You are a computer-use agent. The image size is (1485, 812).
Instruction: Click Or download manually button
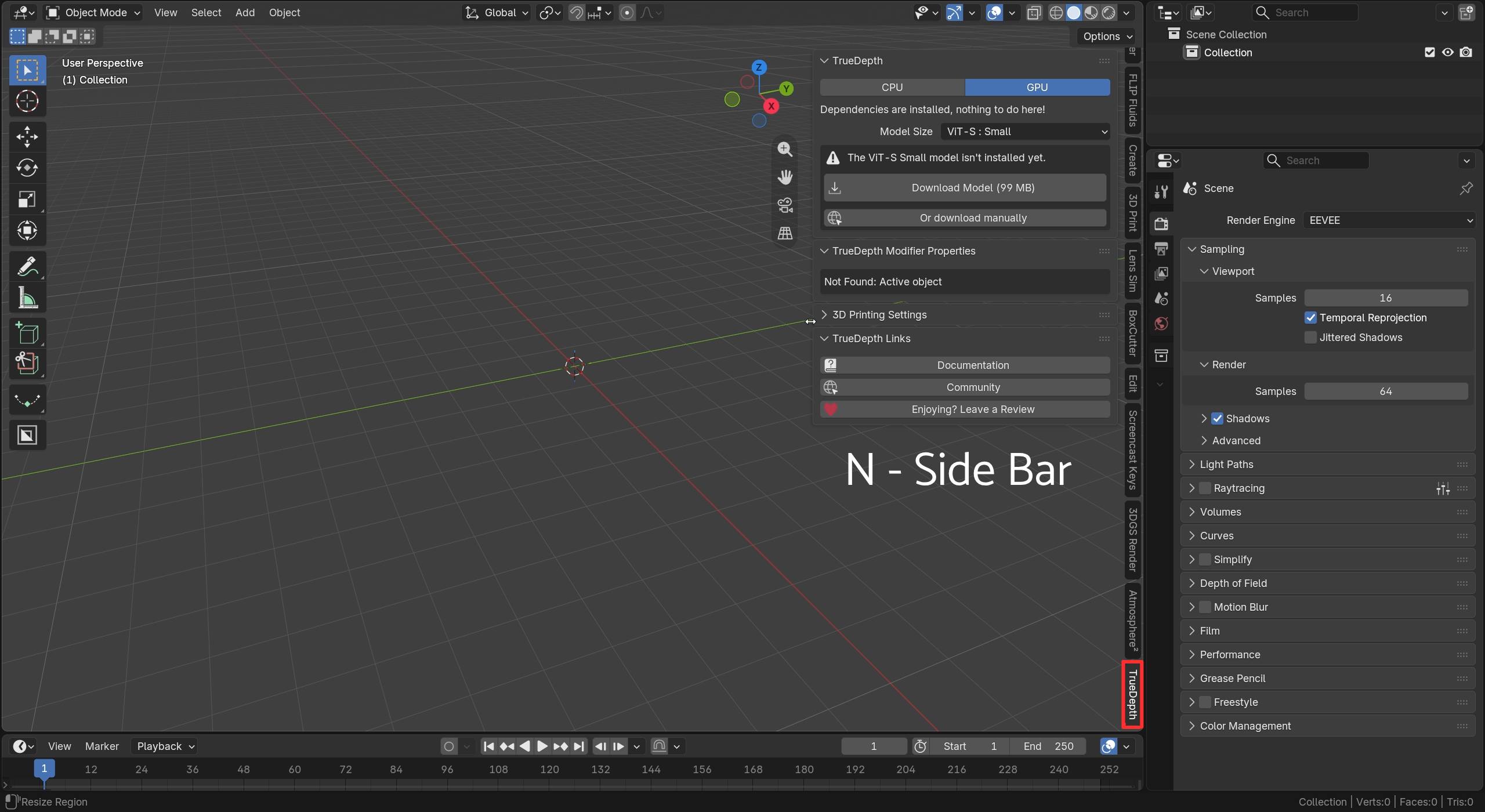coord(965,218)
